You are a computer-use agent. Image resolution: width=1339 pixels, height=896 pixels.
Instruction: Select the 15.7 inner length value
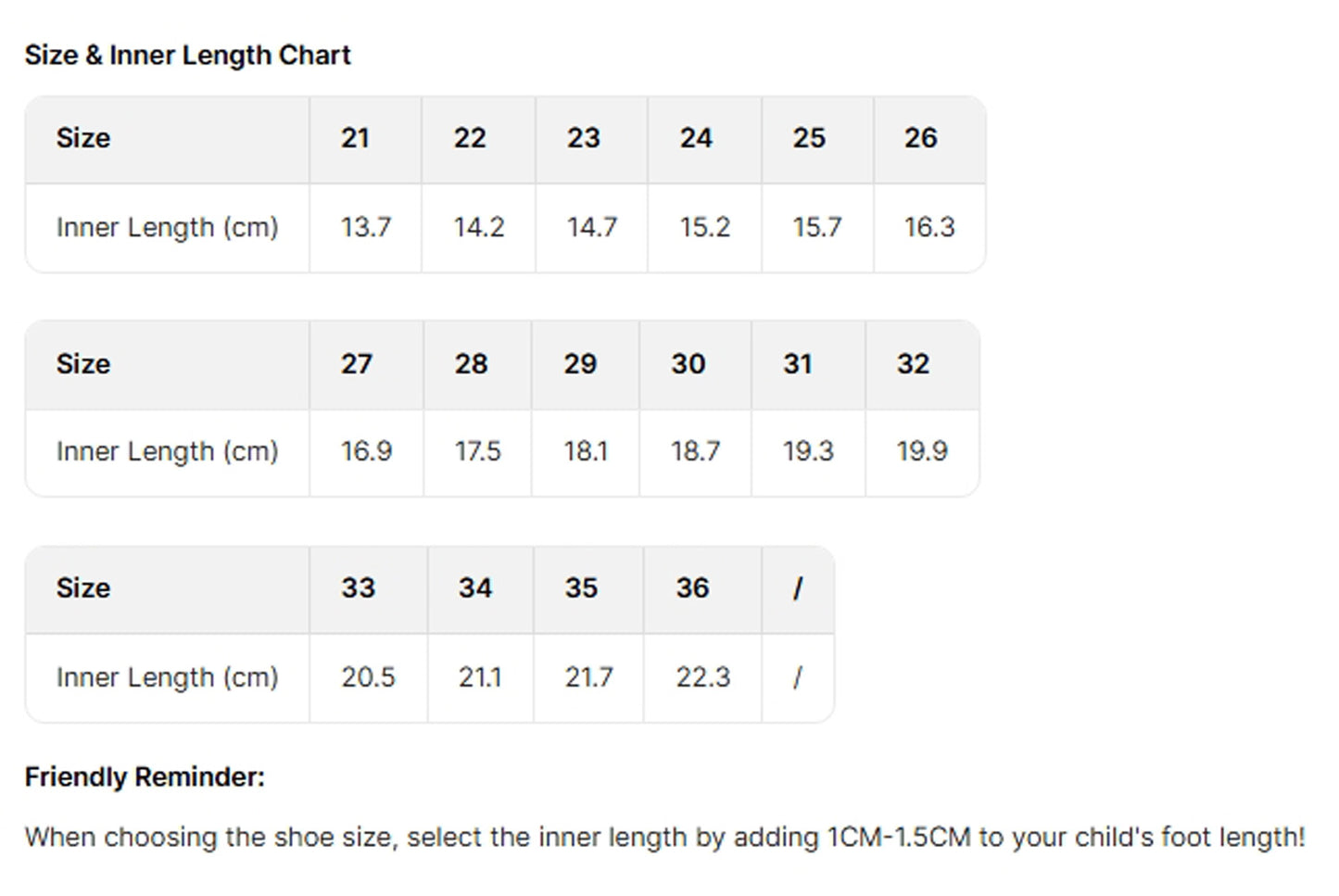coord(816,227)
